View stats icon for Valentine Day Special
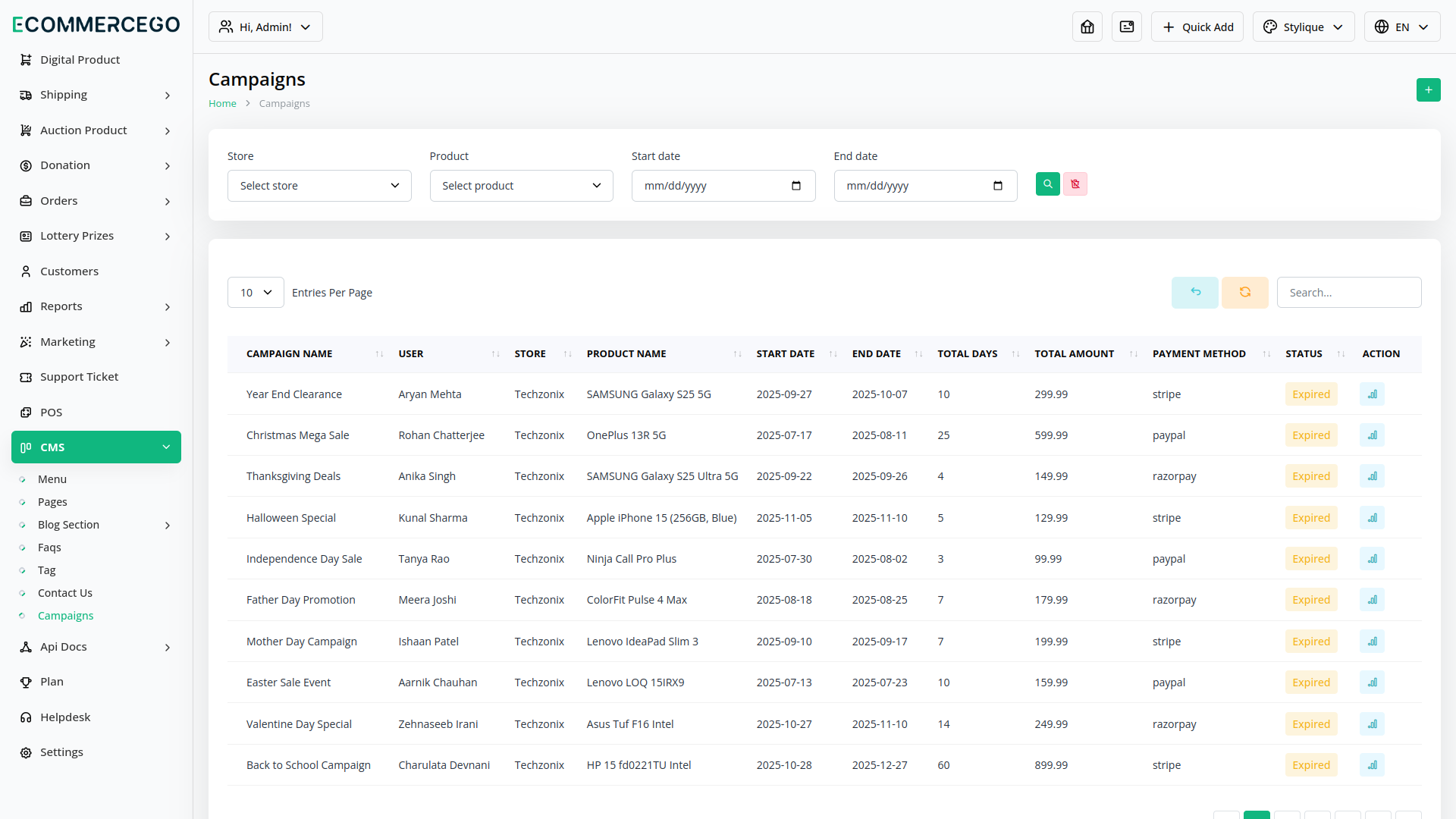 pos(1372,724)
